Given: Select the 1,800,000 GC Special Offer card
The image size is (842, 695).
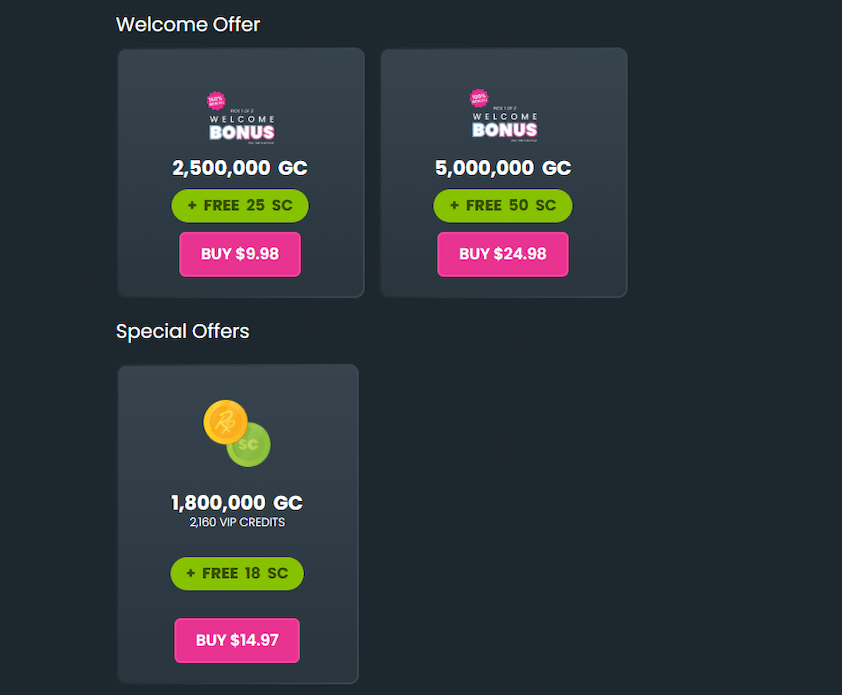Looking at the screenshot, I should (x=237, y=523).
